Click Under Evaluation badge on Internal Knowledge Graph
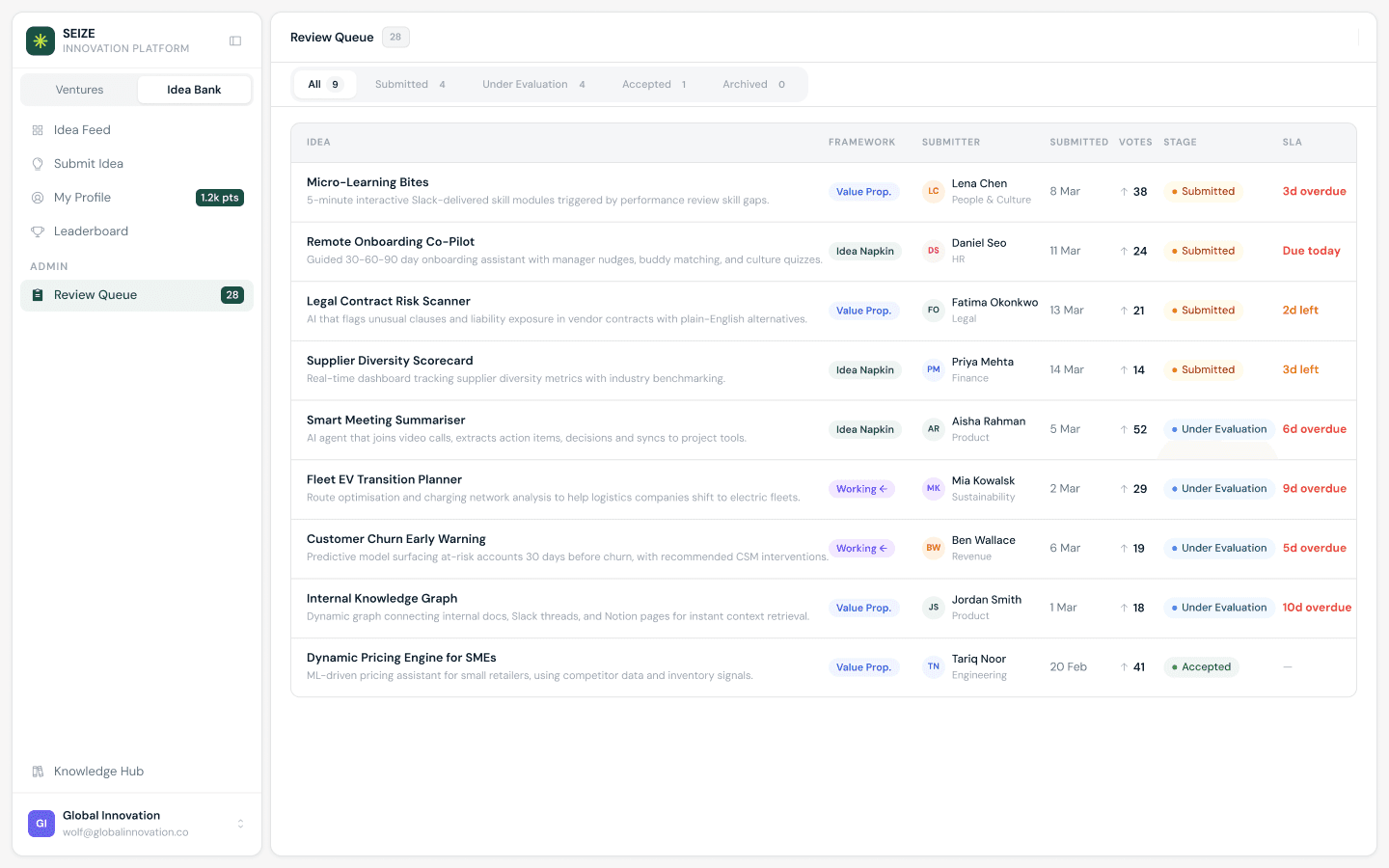The image size is (1389, 868). [1219, 608]
